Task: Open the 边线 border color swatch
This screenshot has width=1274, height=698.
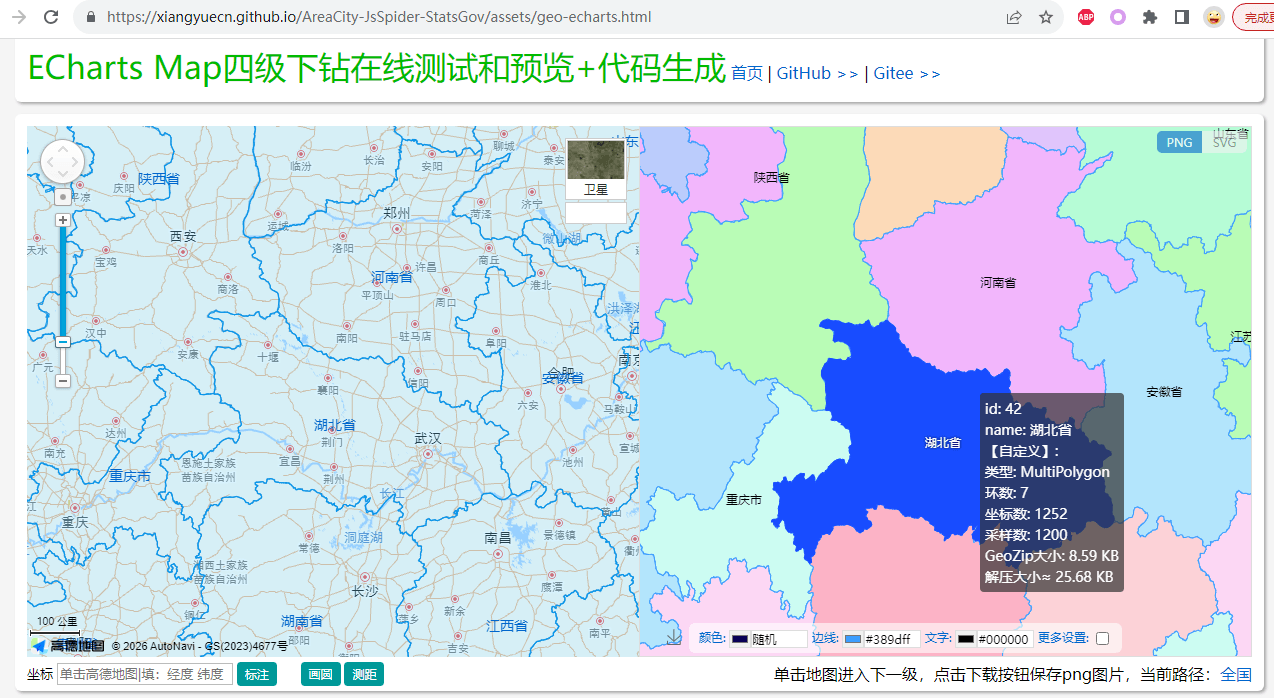Action: 853,639
